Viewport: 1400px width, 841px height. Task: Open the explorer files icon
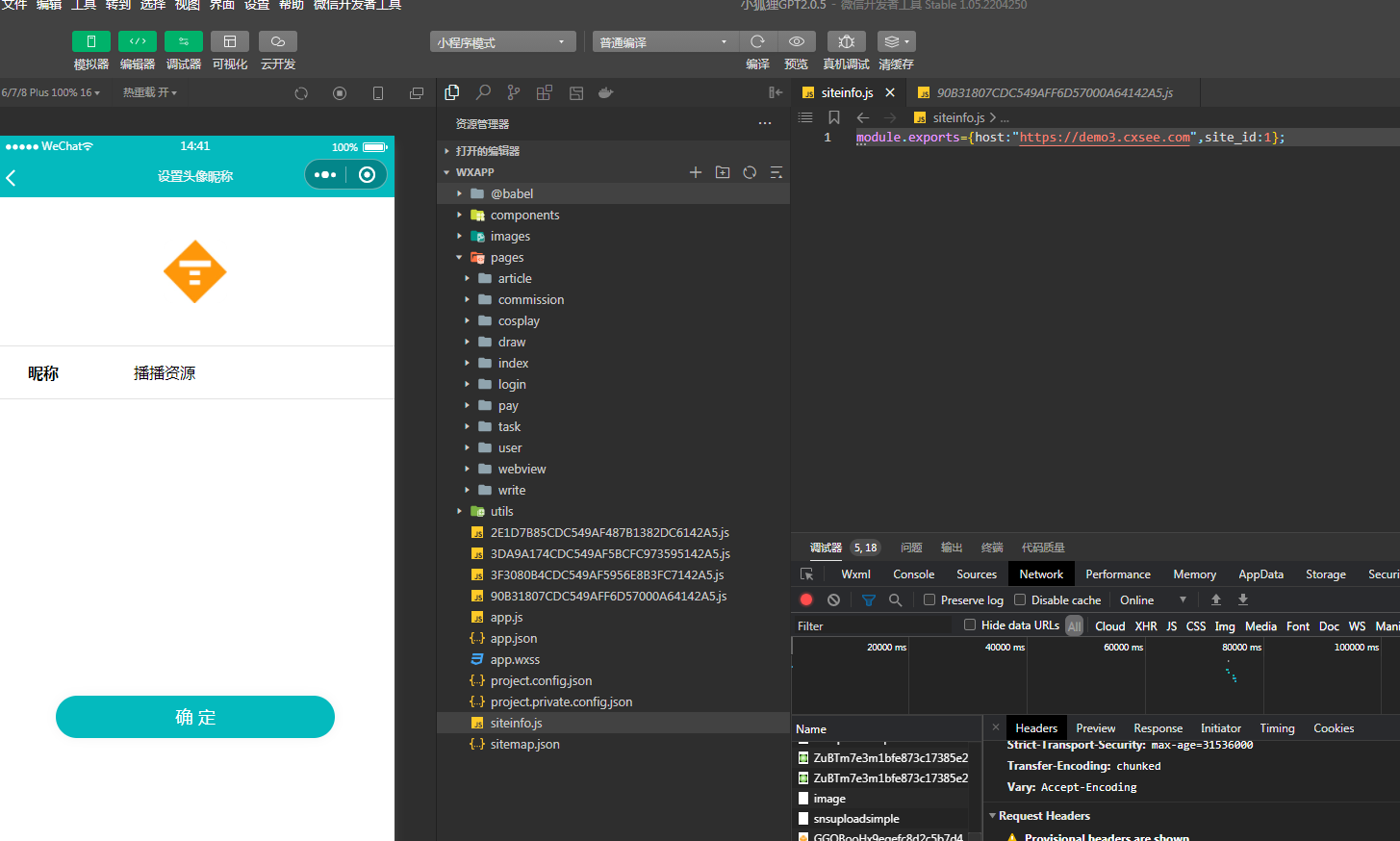tap(452, 92)
